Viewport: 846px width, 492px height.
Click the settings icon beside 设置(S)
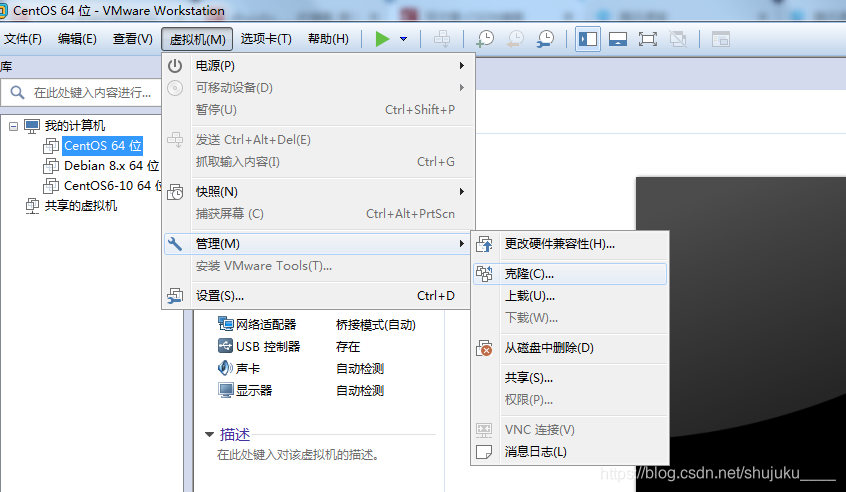point(175,296)
